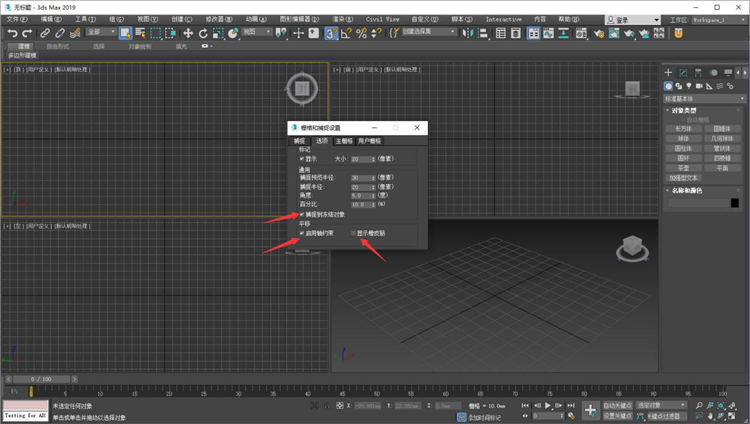Image resolution: width=750 pixels, height=424 pixels.
Task: Collapse the 名称和颜色 rollout
Action: pyautogui.click(x=687, y=190)
